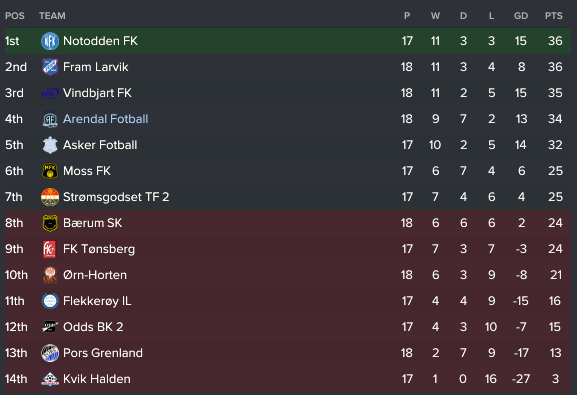577x395 pixels.
Task: Click the Pors Grenland club badge
Action: (50, 353)
